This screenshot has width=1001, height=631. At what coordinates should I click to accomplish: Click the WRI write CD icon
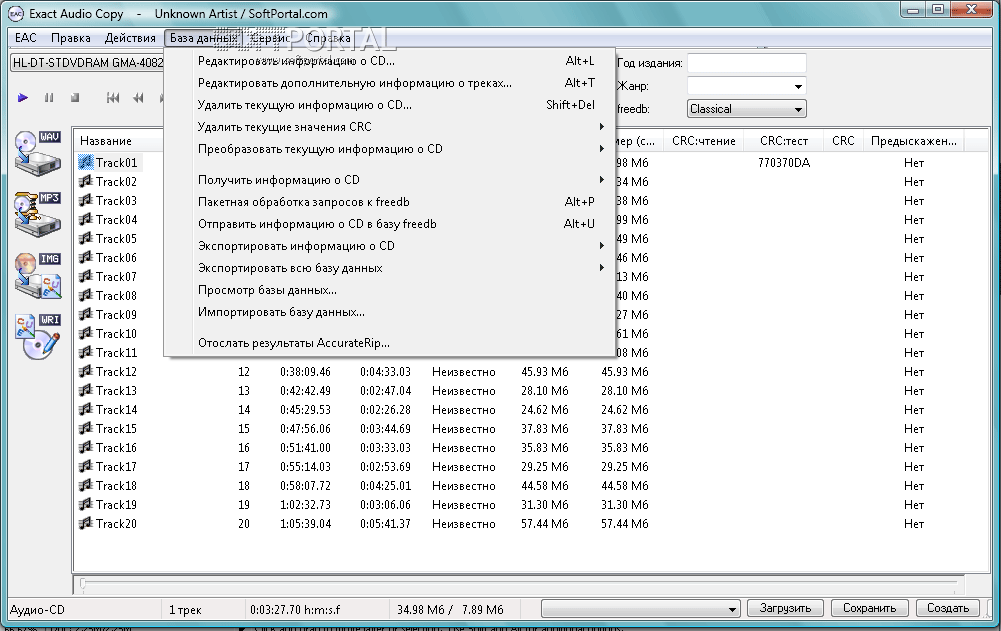click(37, 336)
